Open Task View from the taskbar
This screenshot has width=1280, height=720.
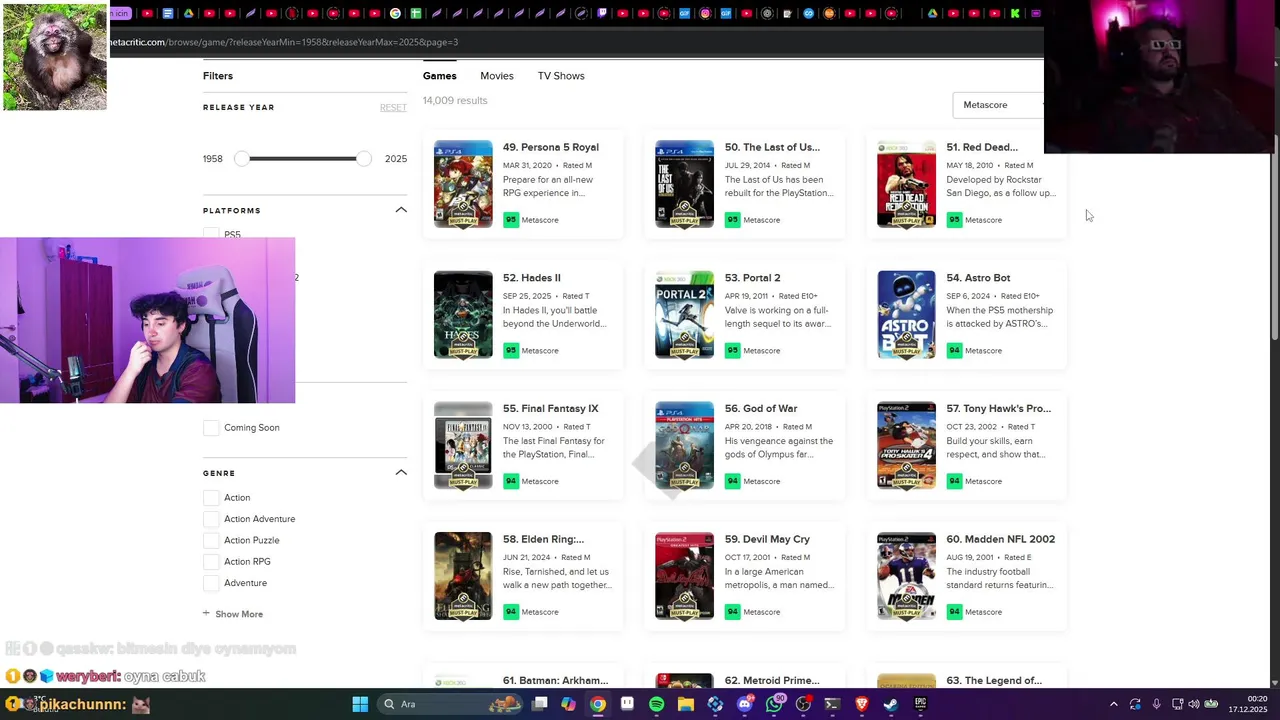pos(540,704)
